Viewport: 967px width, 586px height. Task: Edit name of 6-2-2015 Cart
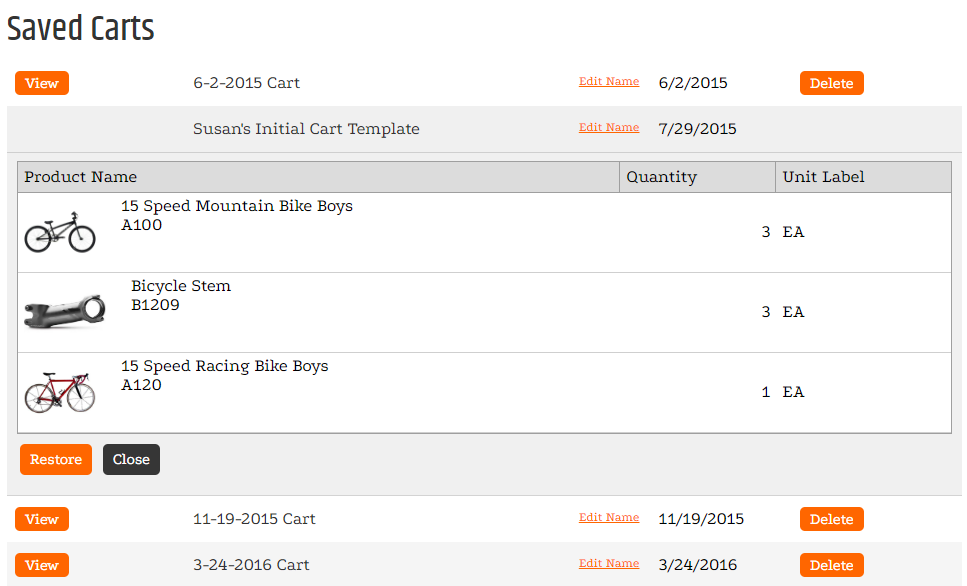click(x=609, y=81)
